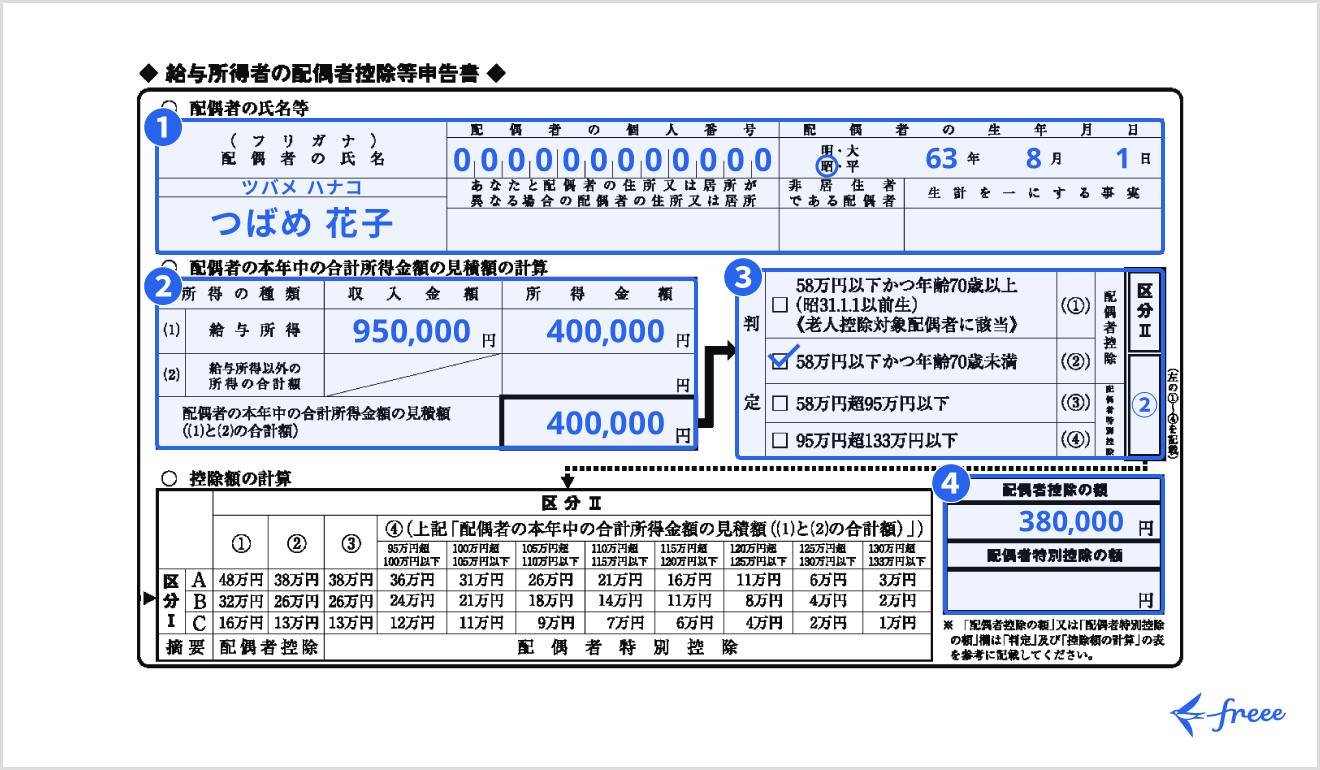Click the spouse name つばめ 花子 field
The height and width of the screenshot is (770, 1320).
pos(301,223)
